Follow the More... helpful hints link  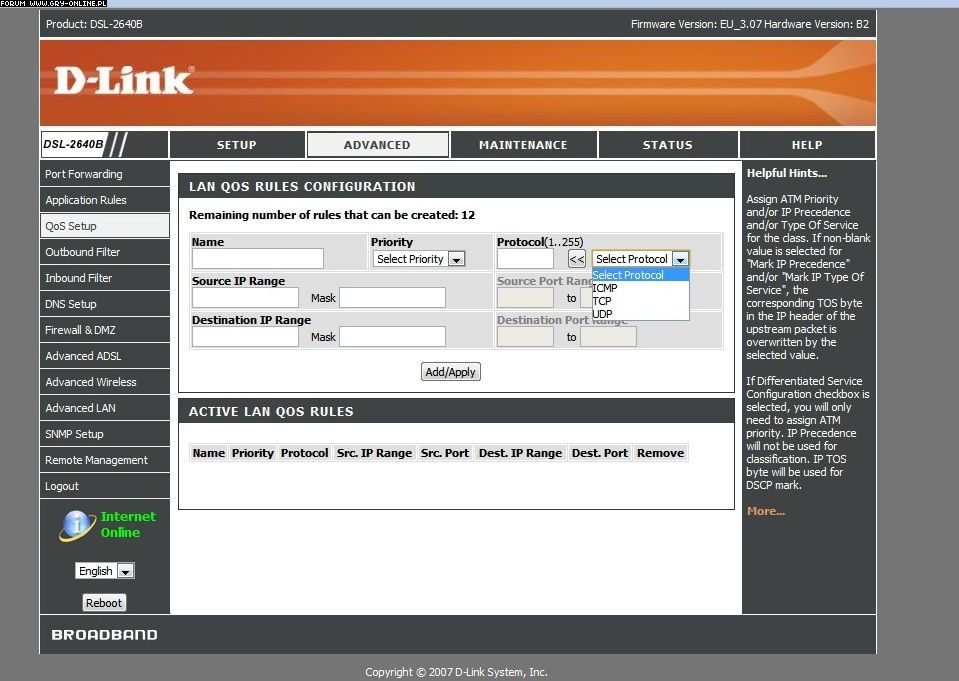coord(766,511)
